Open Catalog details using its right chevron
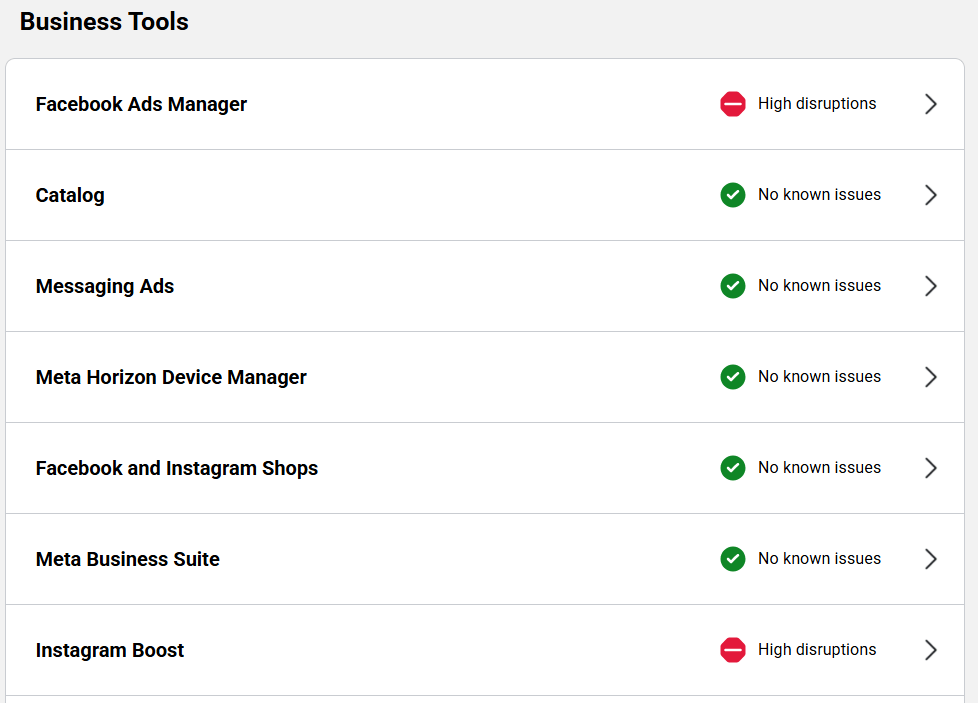The image size is (978, 703). (930, 195)
